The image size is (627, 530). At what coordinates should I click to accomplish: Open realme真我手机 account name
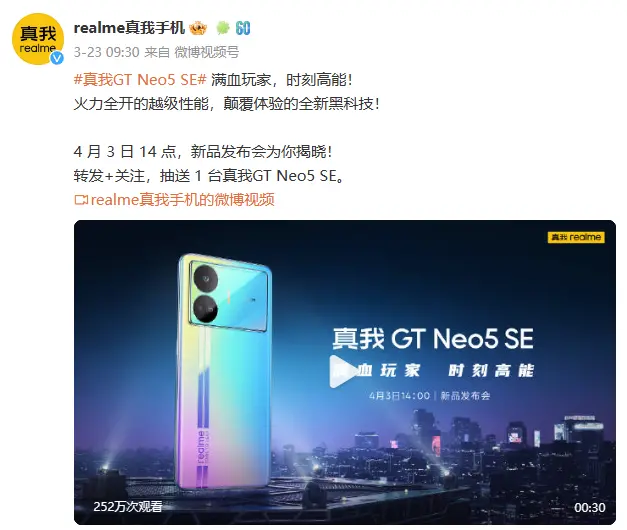(x=129, y=28)
